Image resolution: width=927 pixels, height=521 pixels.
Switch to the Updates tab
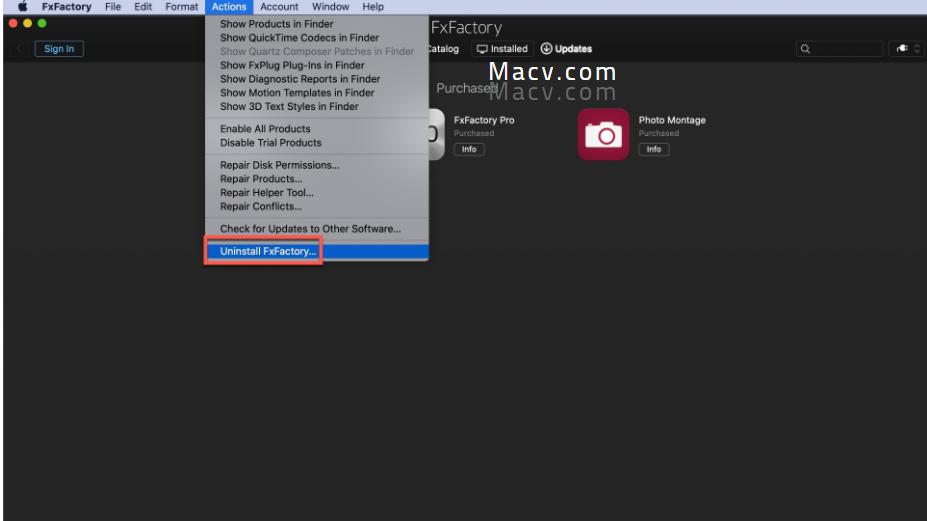pos(566,48)
